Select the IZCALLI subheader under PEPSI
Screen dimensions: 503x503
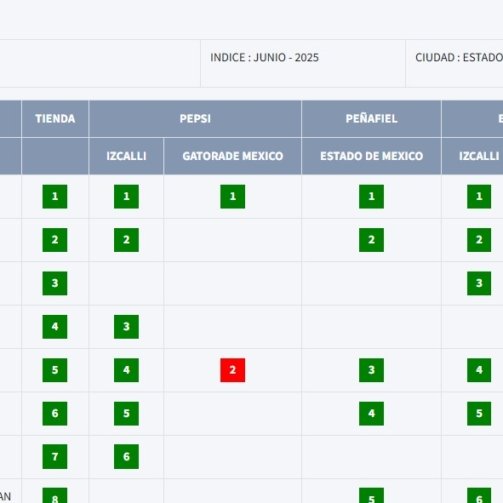(126, 156)
